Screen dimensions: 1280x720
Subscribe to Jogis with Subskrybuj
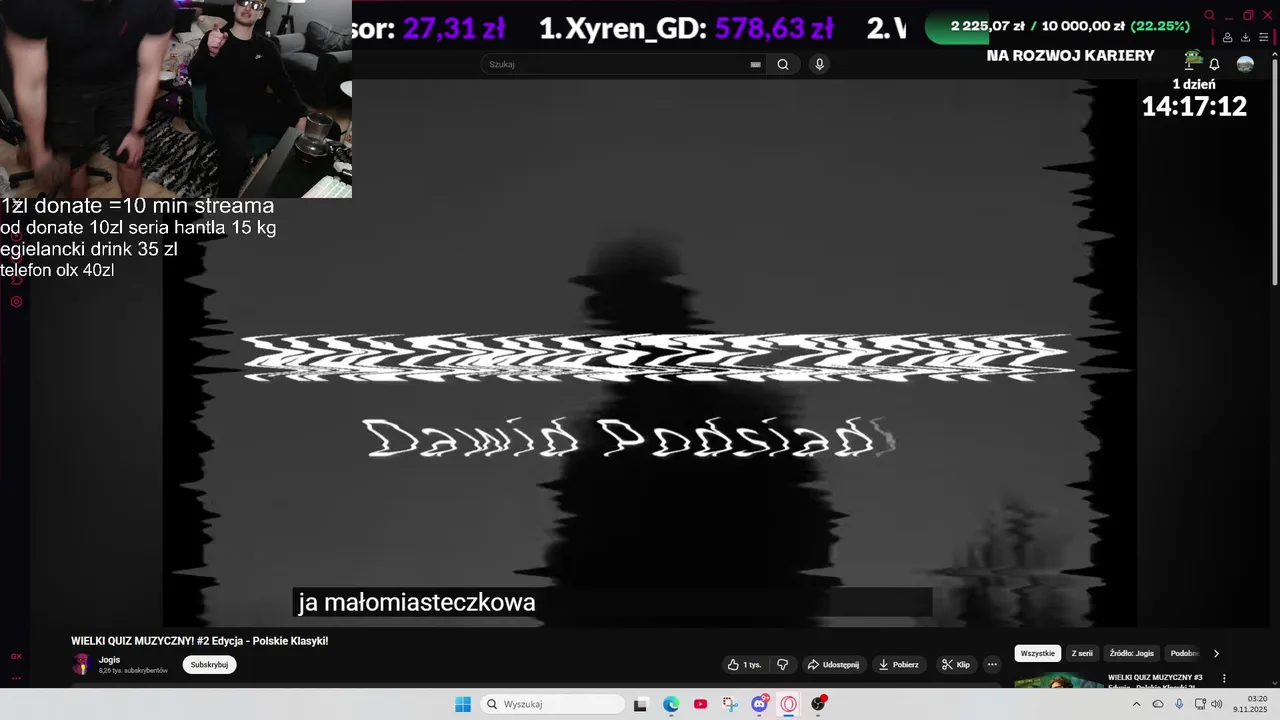pyautogui.click(x=209, y=664)
